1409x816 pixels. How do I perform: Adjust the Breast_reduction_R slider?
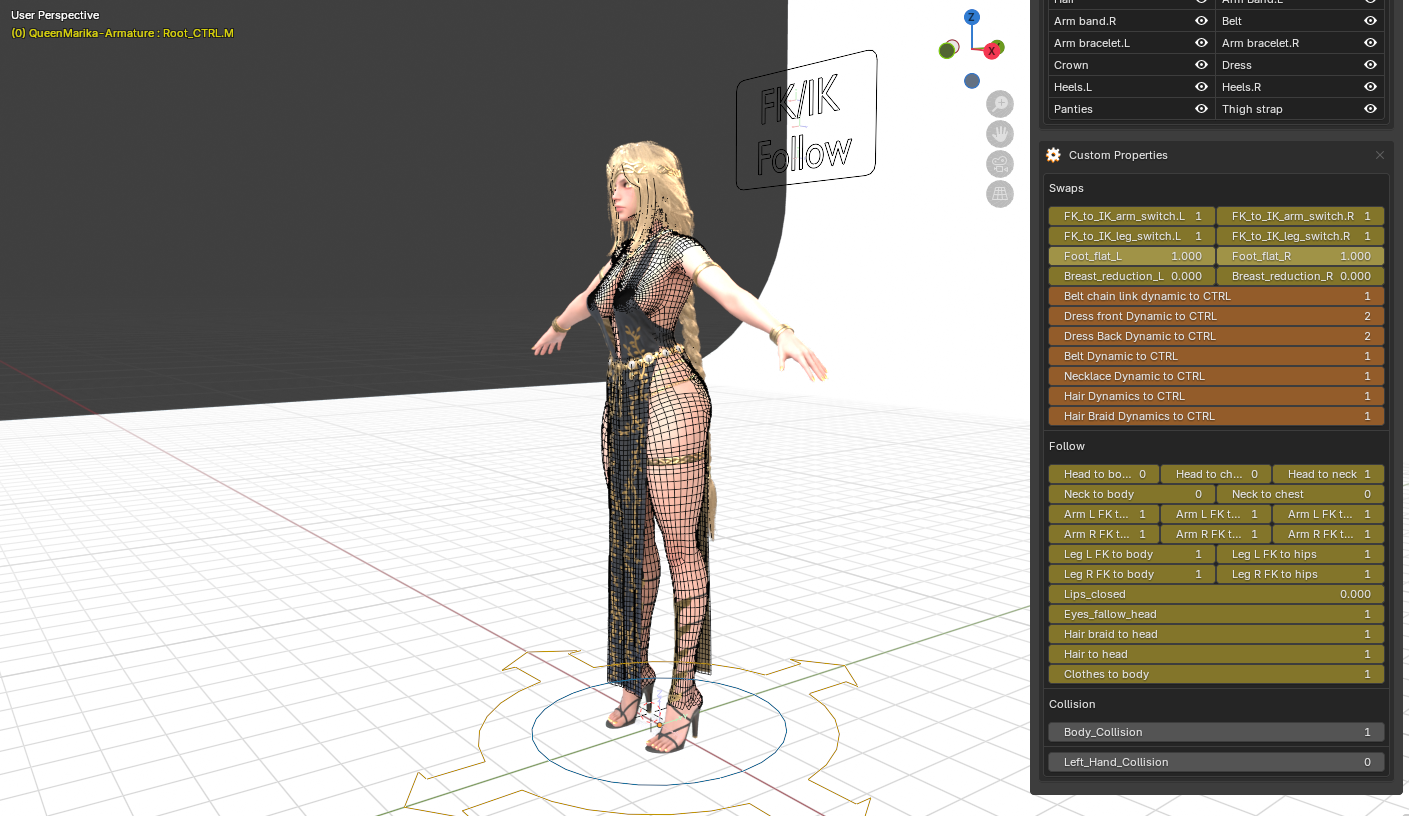(x=1300, y=276)
